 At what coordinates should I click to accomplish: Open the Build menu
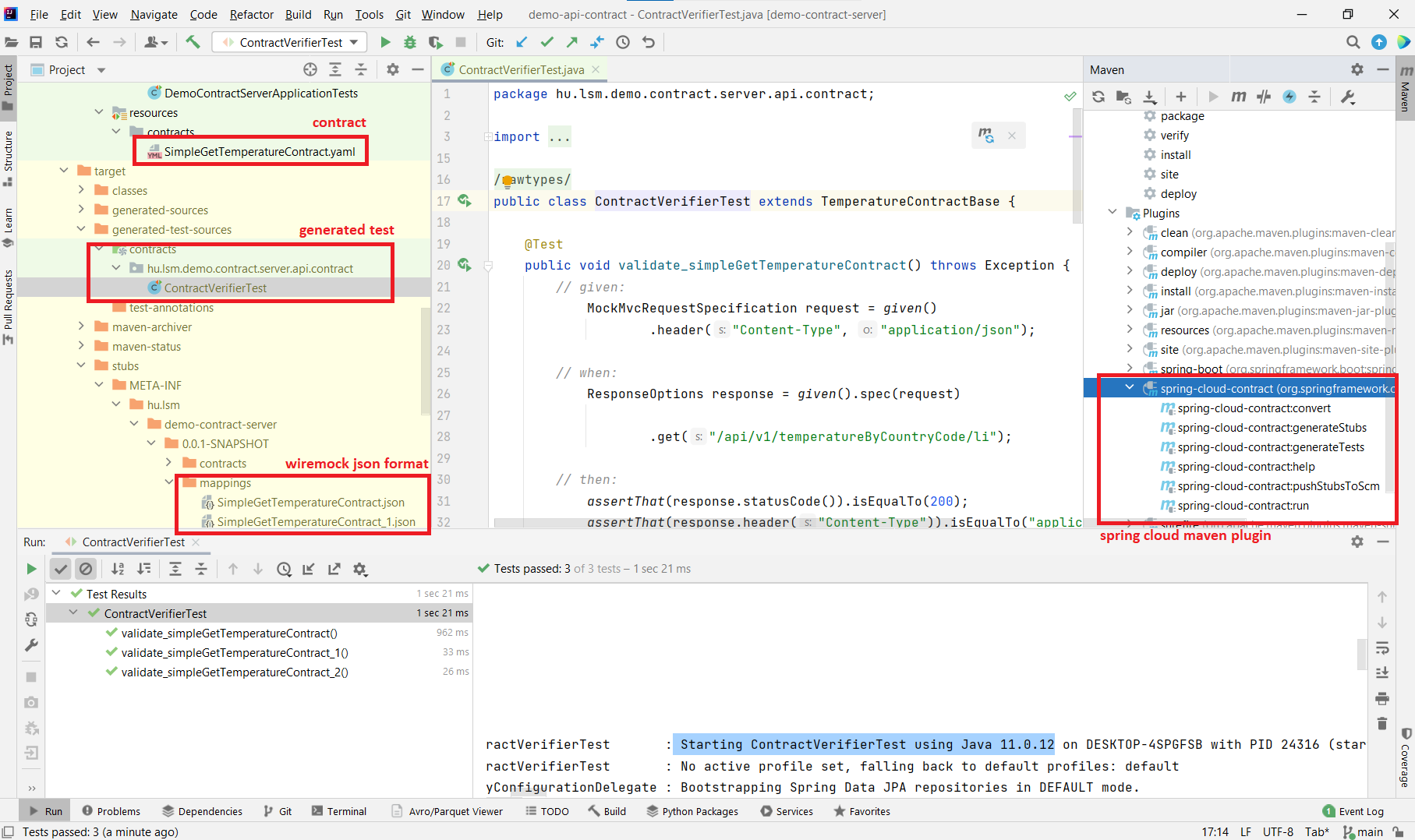298,14
